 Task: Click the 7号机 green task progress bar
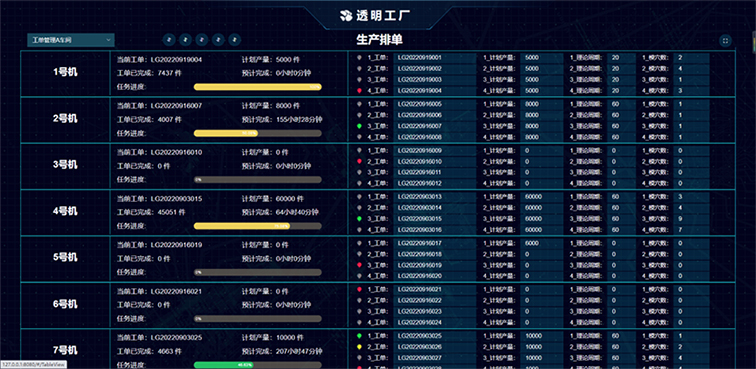pos(257,365)
